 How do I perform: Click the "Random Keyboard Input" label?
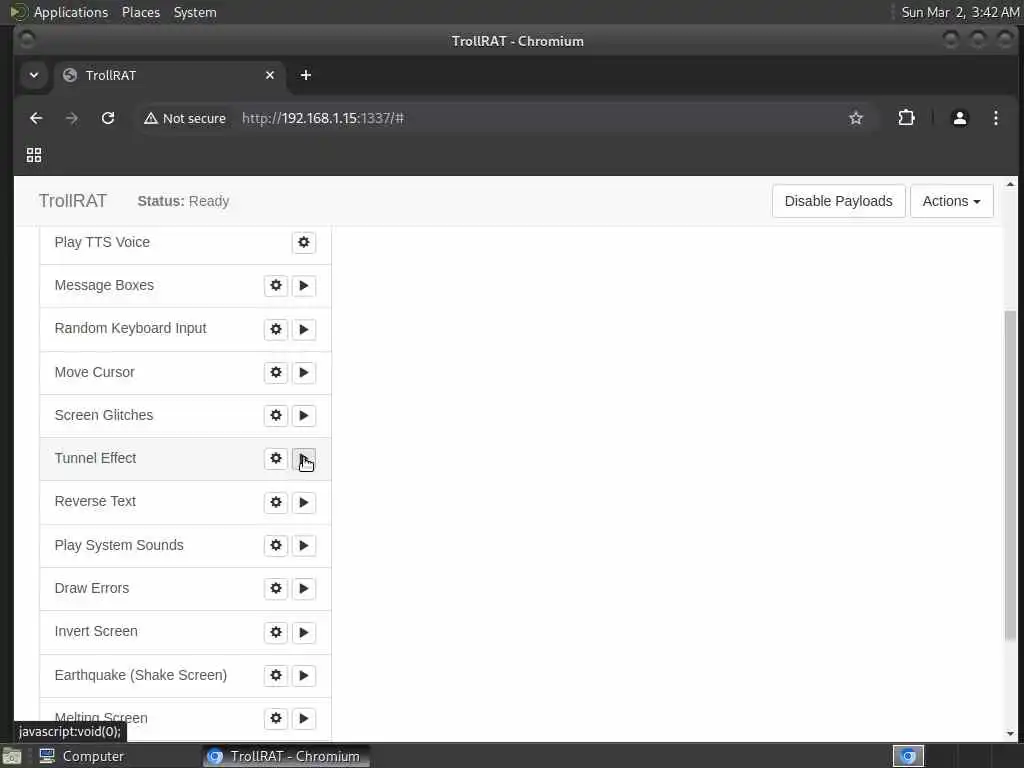pyautogui.click(x=131, y=328)
